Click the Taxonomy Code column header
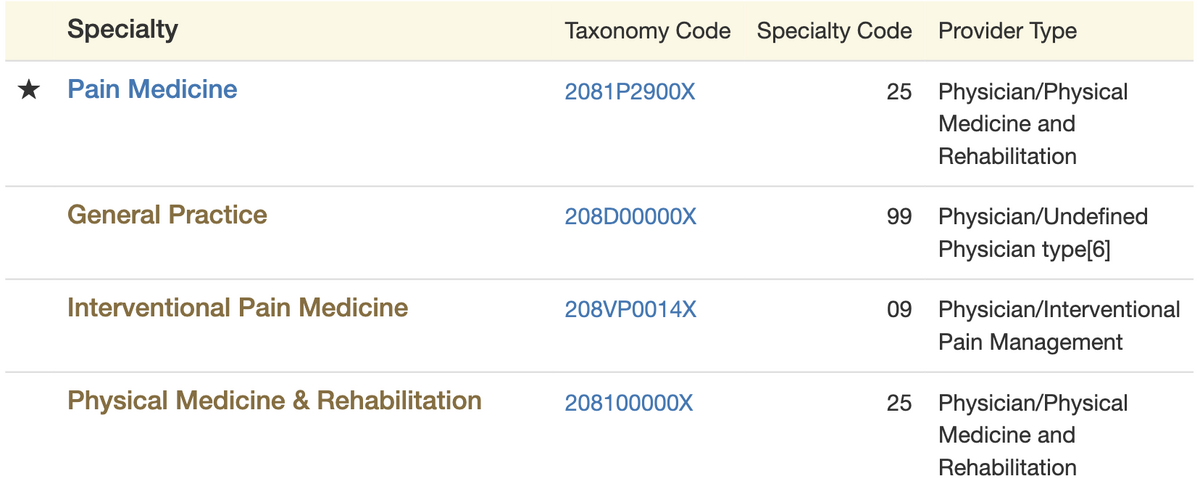This screenshot has width=1200, height=492. (648, 31)
